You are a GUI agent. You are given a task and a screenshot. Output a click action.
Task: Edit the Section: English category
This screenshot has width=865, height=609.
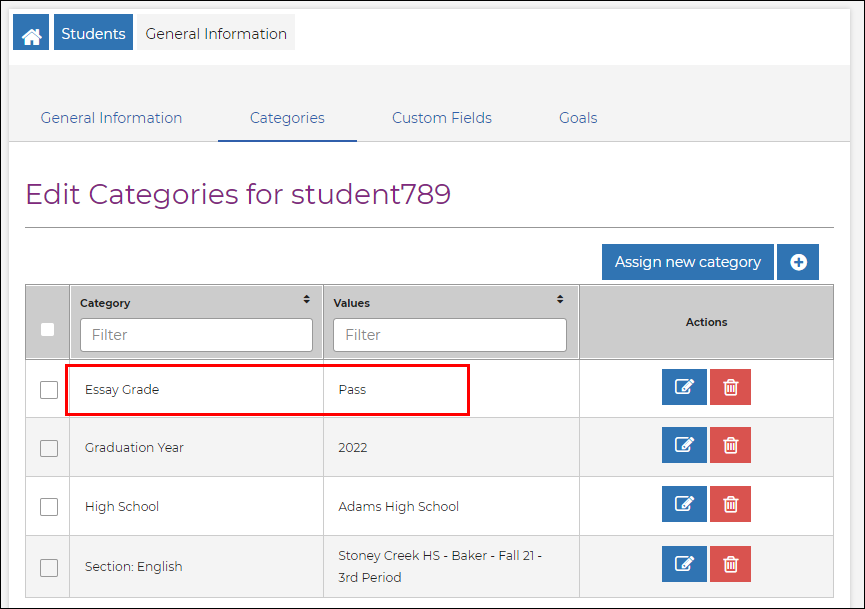pyautogui.click(x=684, y=564)
